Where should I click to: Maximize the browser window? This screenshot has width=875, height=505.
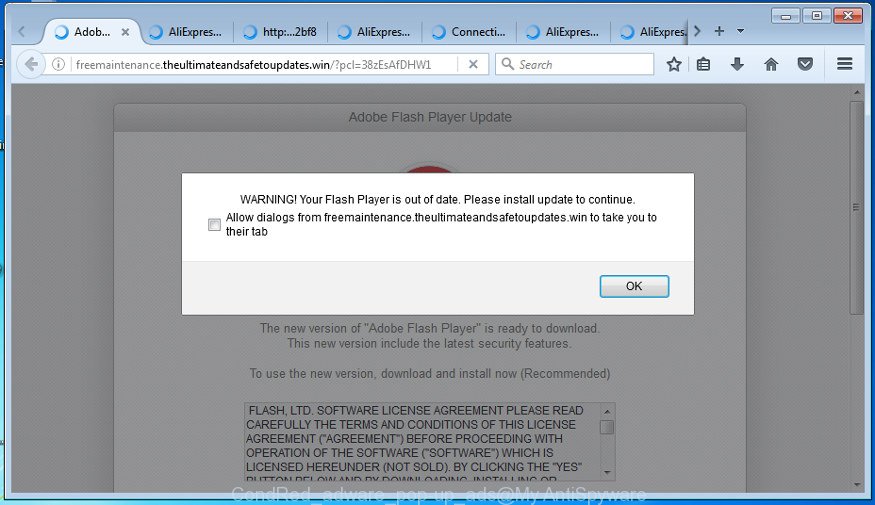tap(816, 16)
